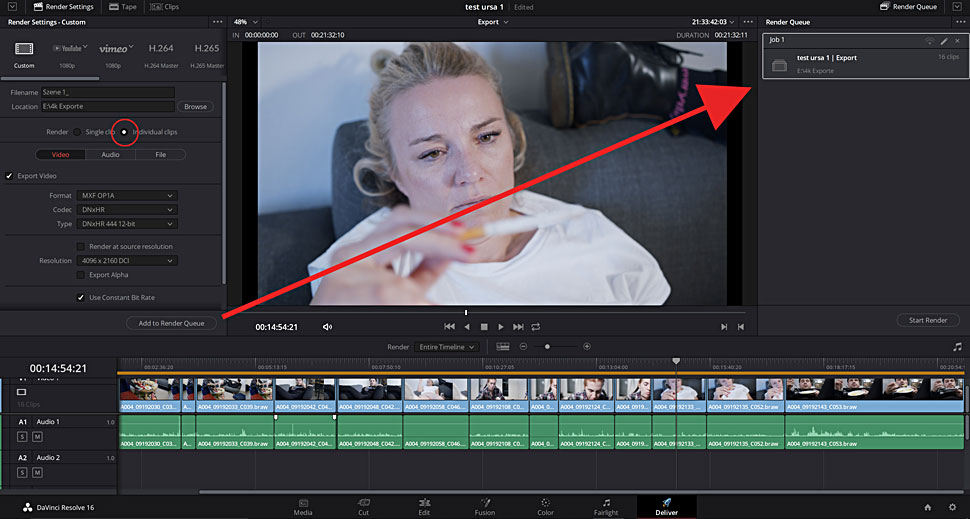This screenshot has height=519, width=970.
Task: Open project home icon
Action: (927, 507)
